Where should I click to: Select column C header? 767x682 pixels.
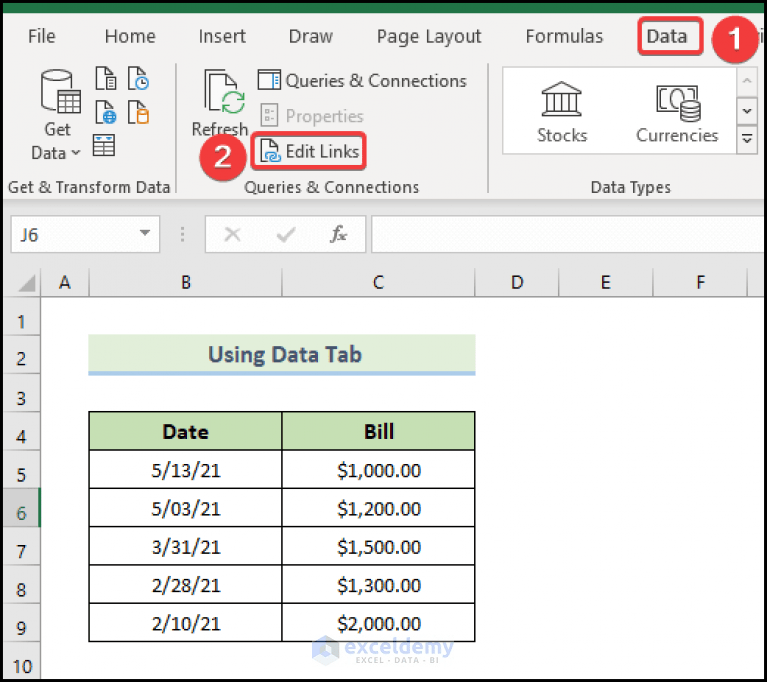tap(378, 282)
